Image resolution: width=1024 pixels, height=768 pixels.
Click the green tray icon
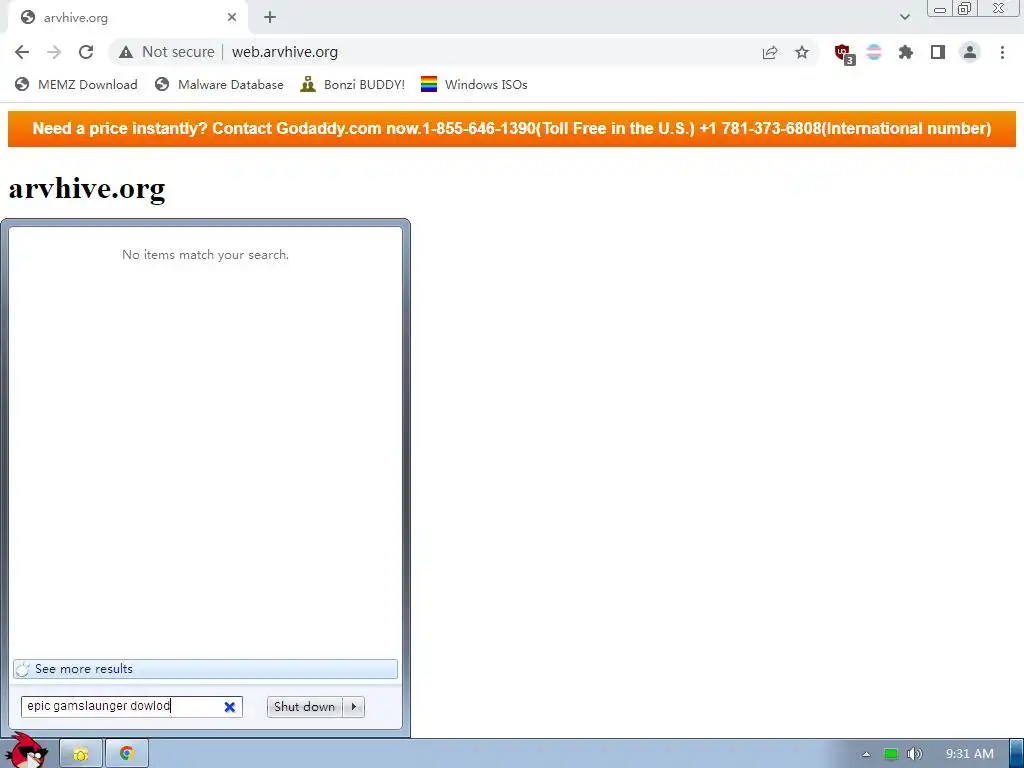(890, 754)
